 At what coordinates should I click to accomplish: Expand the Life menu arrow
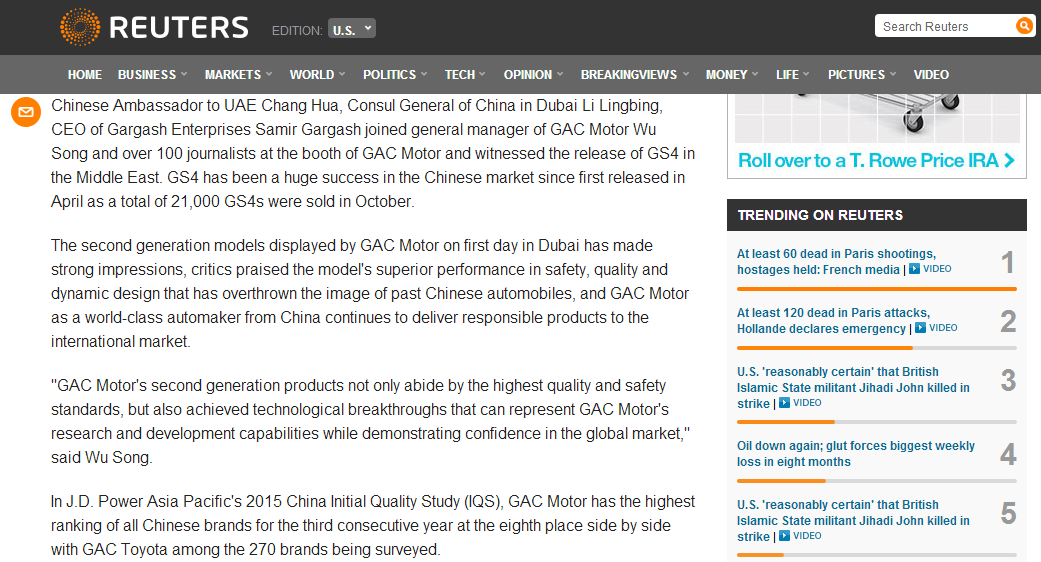click(806, 74)
